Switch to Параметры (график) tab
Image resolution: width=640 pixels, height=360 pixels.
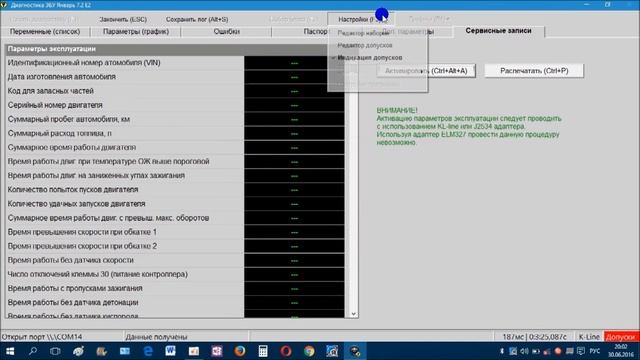tap(136, 31)
